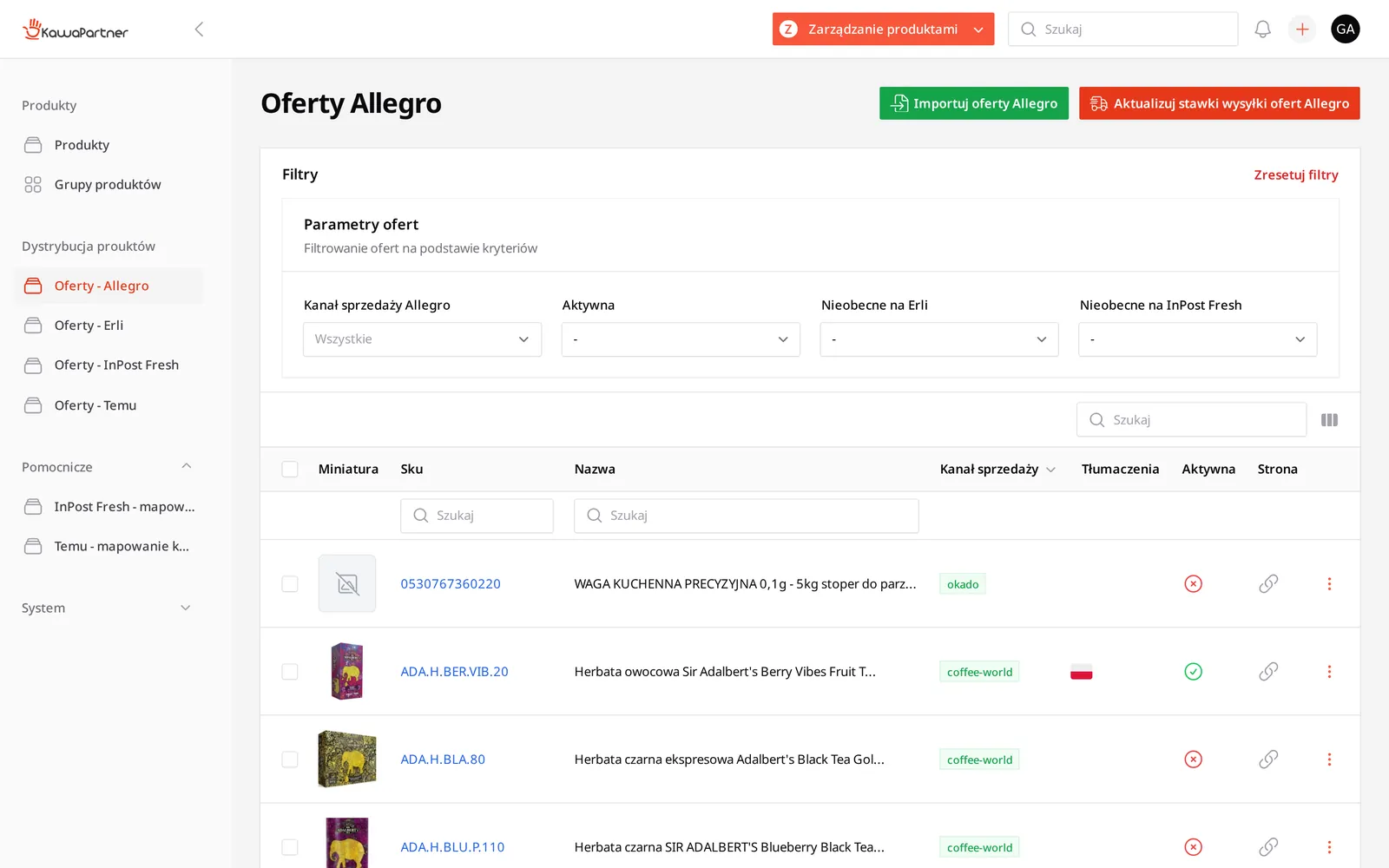The height and width of the screenshot is (868, 1389).
Task: Click KawaPartner logo
Action: point(76,30)
